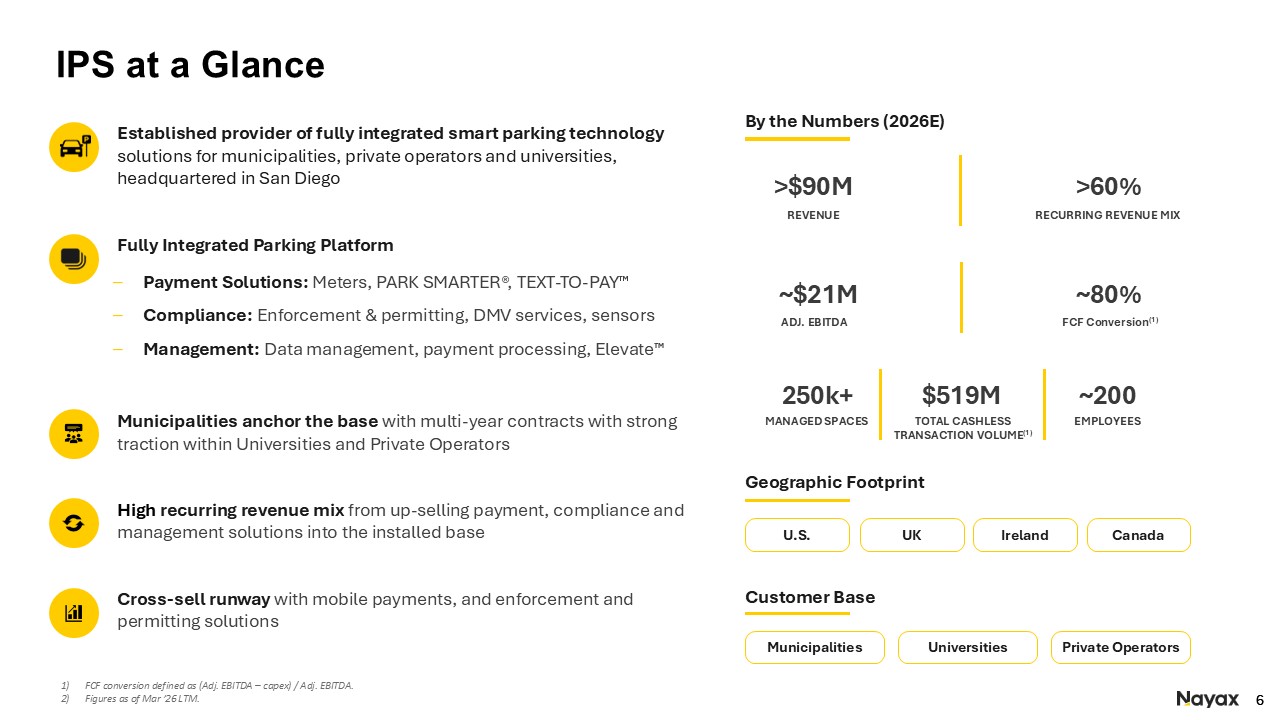
Task: Click the bar chart cross-sell icon
Action: point(74,613)
